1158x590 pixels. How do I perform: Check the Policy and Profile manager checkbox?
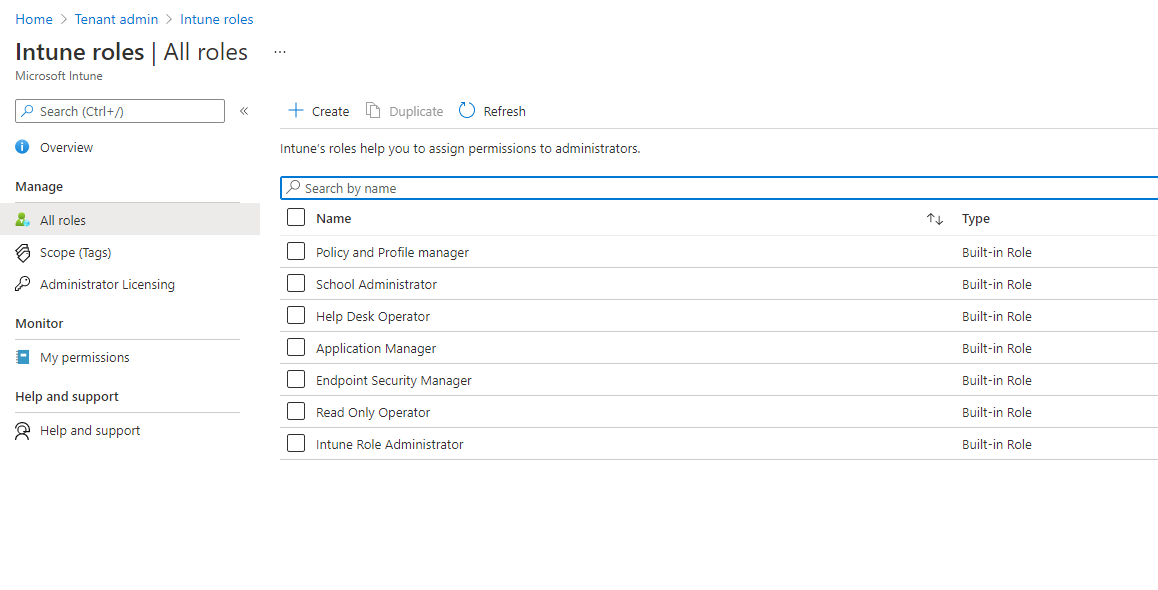296,252
